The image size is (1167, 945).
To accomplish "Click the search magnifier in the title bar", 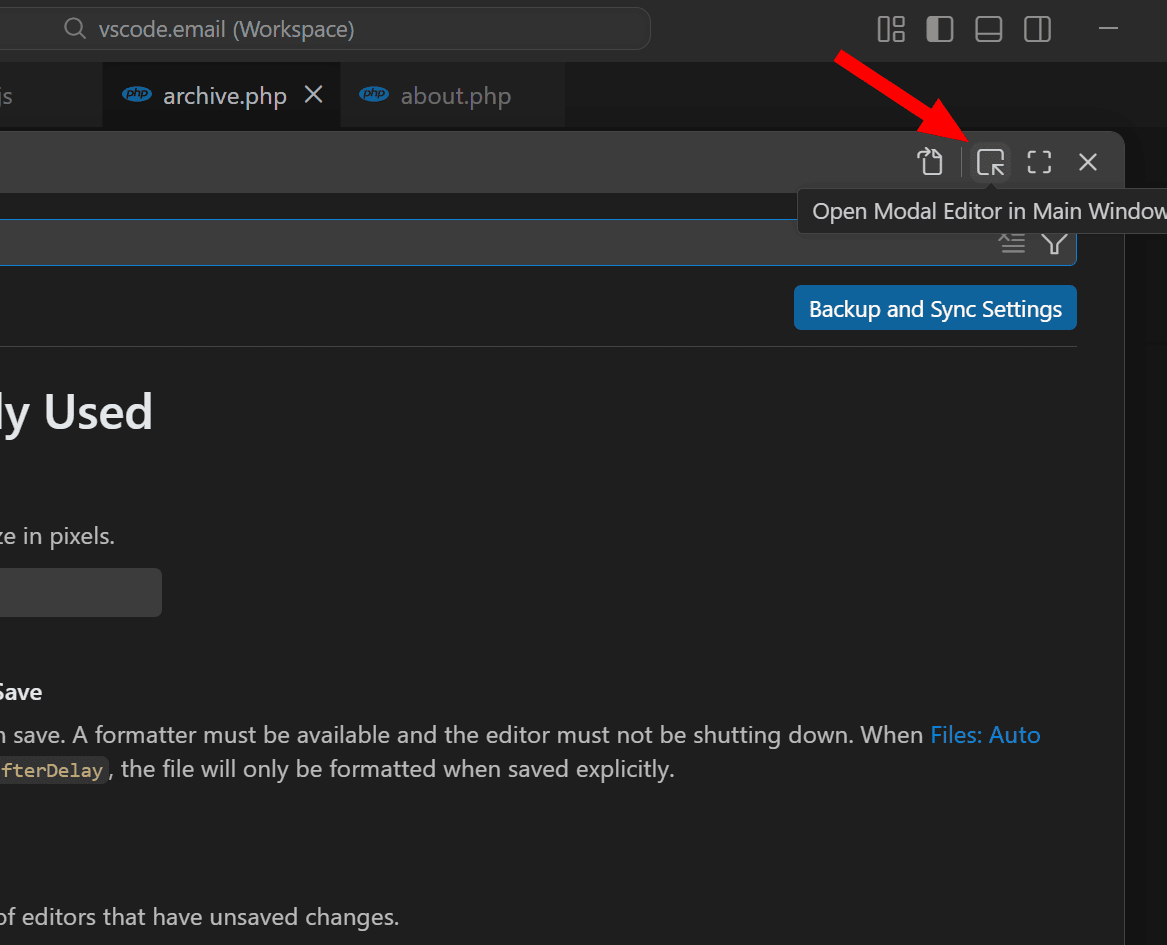I will tap(75, 29).
